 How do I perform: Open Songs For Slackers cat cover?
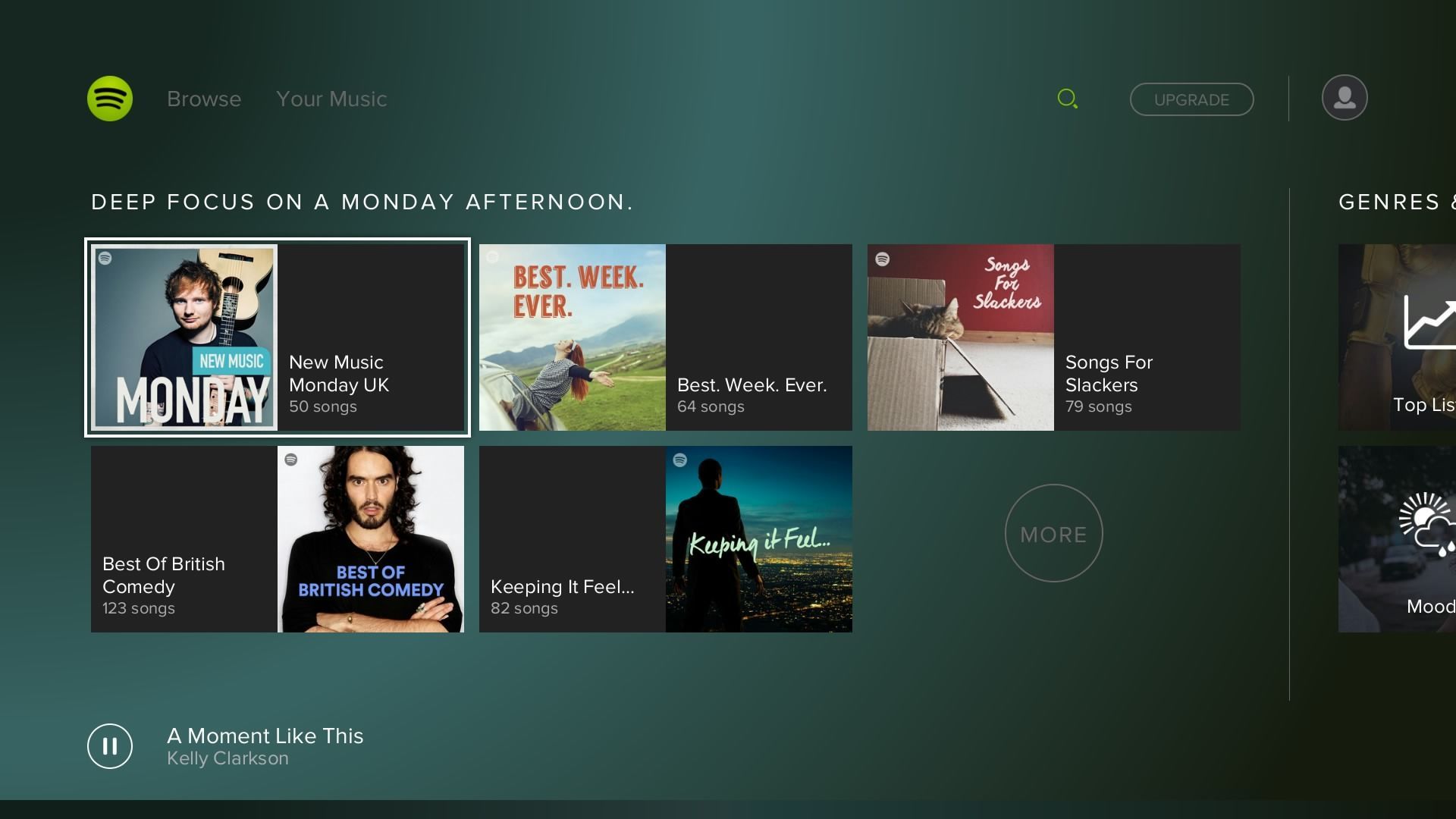[961, 337]
